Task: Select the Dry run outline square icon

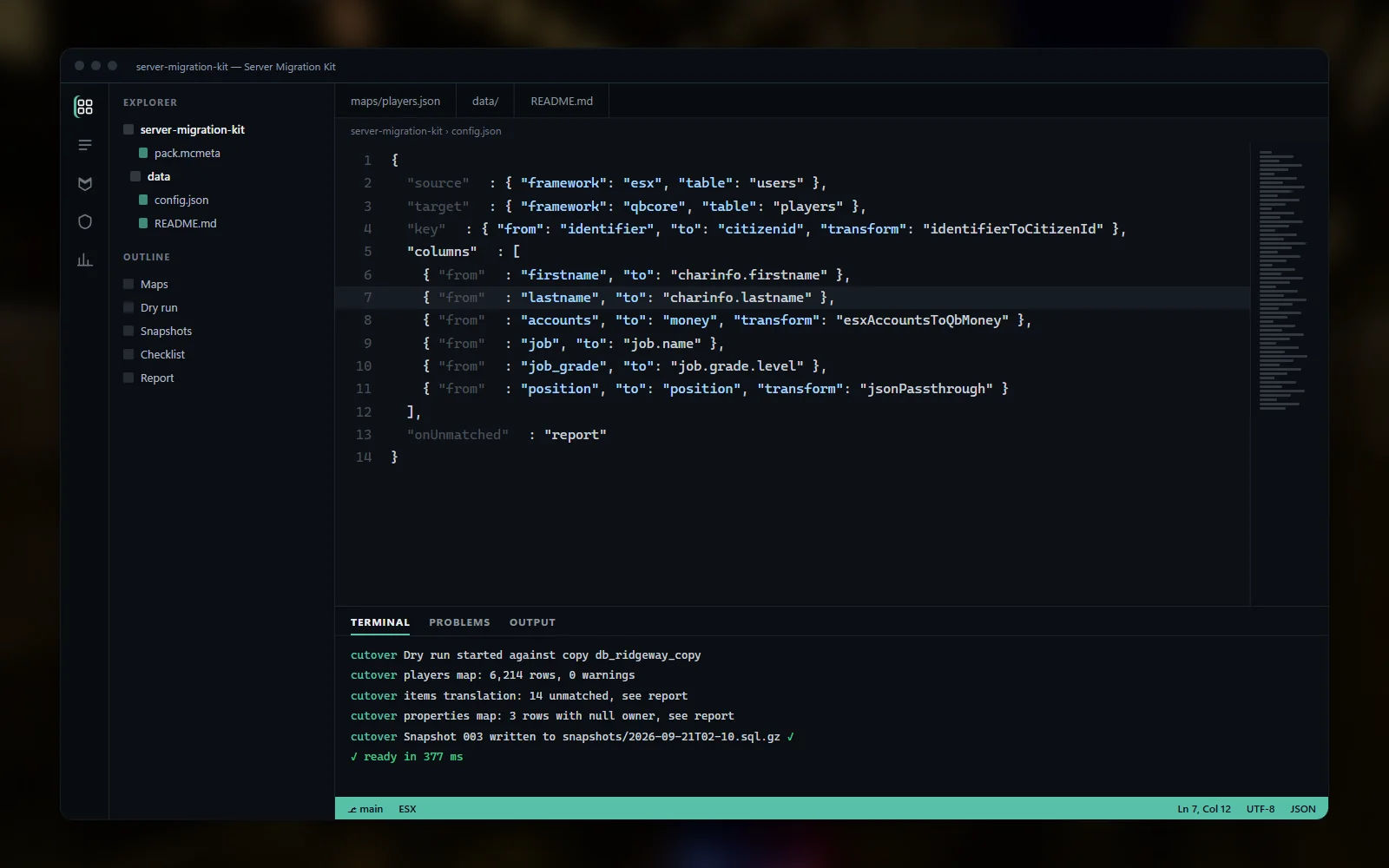Action: (128, 307)
